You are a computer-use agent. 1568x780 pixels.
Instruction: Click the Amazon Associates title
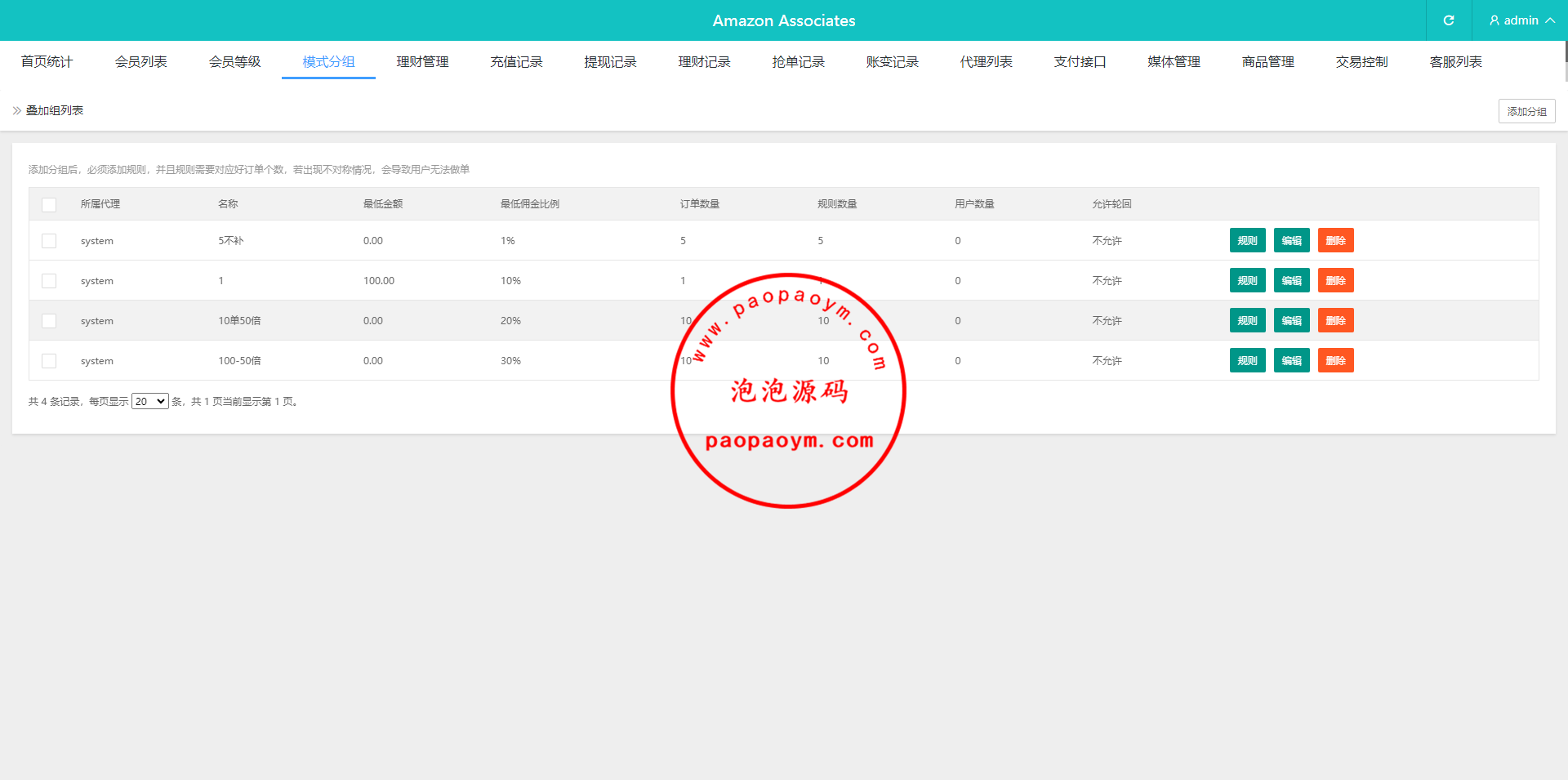(x=783, y=20)
